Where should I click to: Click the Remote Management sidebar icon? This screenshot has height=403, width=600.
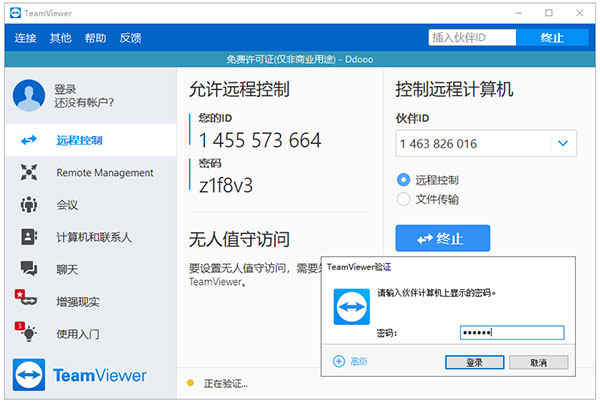click(x=29, y=172)
